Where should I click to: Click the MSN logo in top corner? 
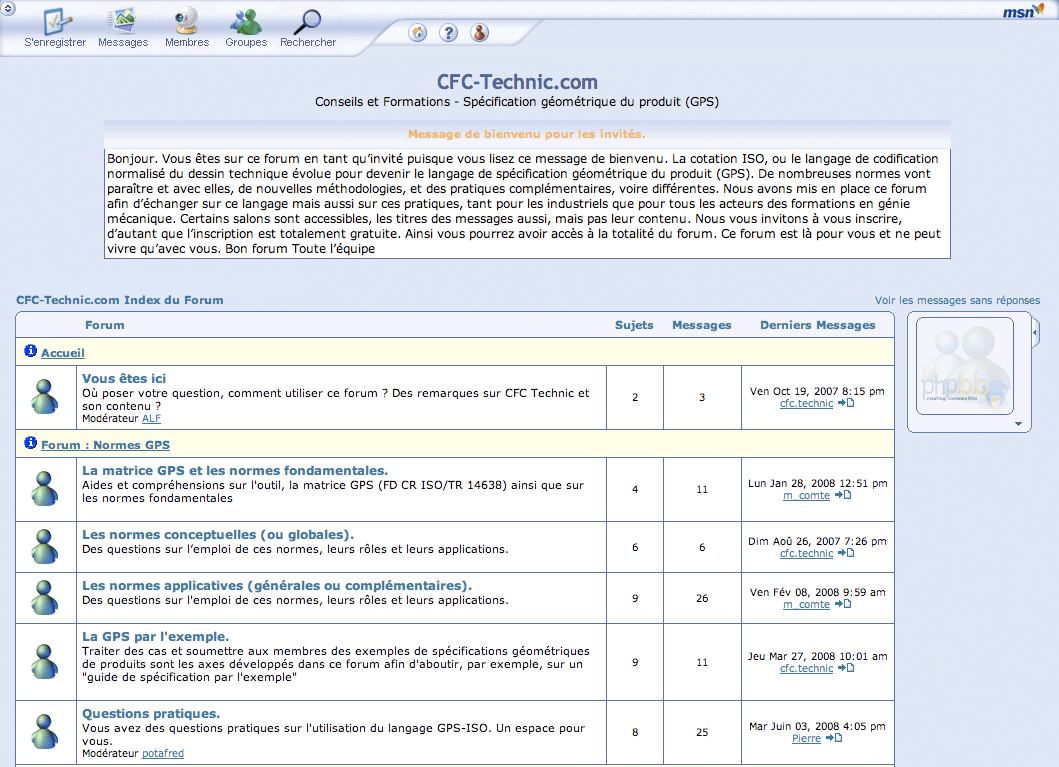tap(1023, 11)
